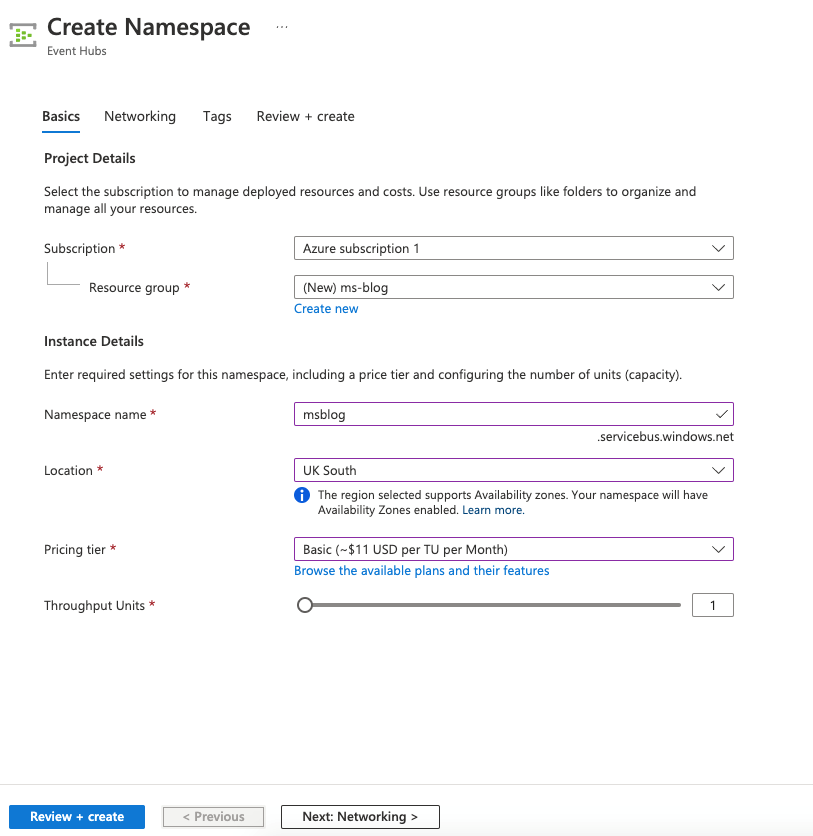
Task: Click the Throughput Units slider handle
Action: point(305,605)
